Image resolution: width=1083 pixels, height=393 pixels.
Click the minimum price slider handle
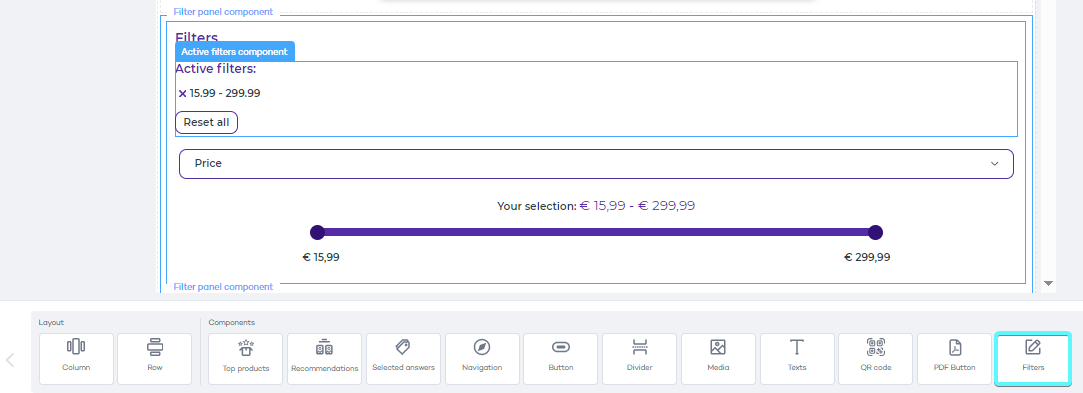pos(317,232)
